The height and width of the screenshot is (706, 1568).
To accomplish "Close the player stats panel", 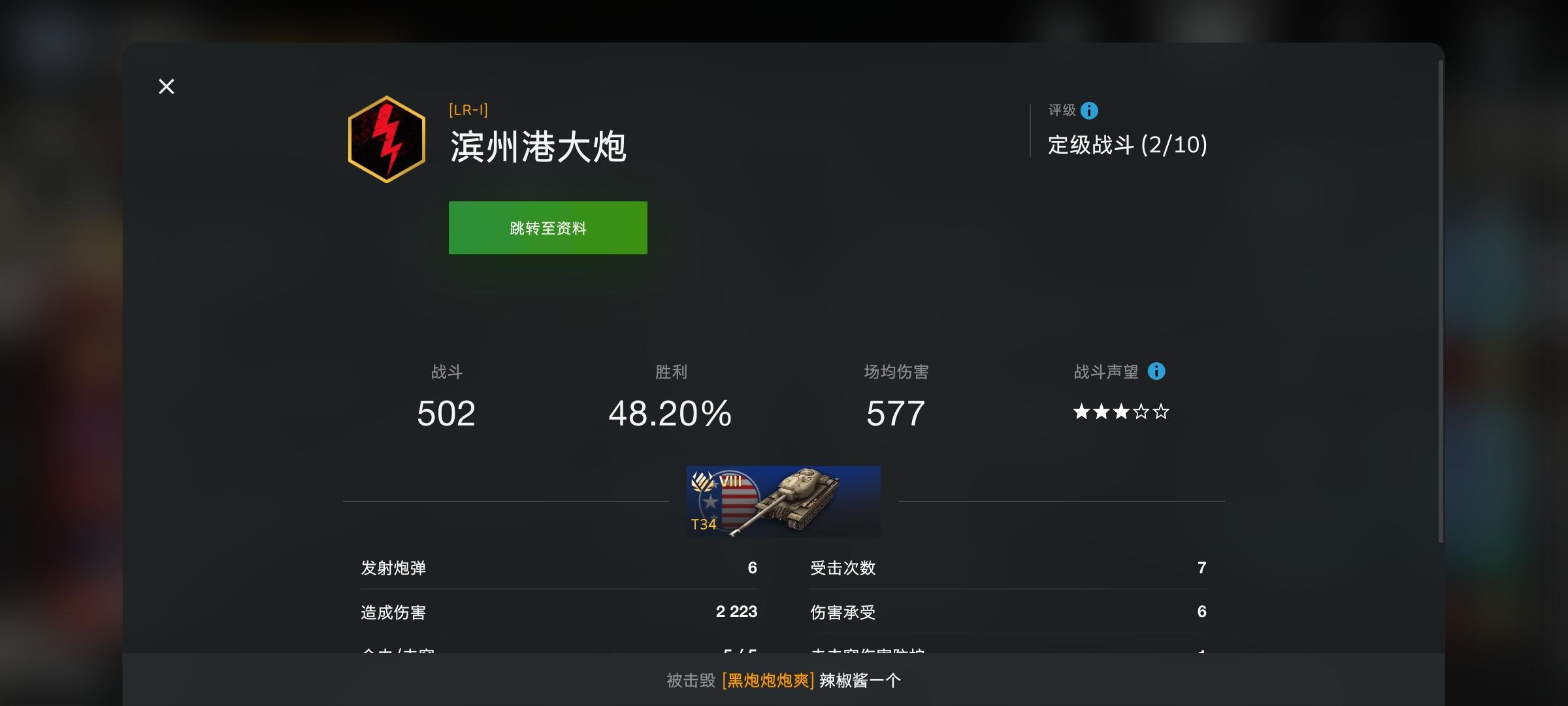I will tap(167, 86).
